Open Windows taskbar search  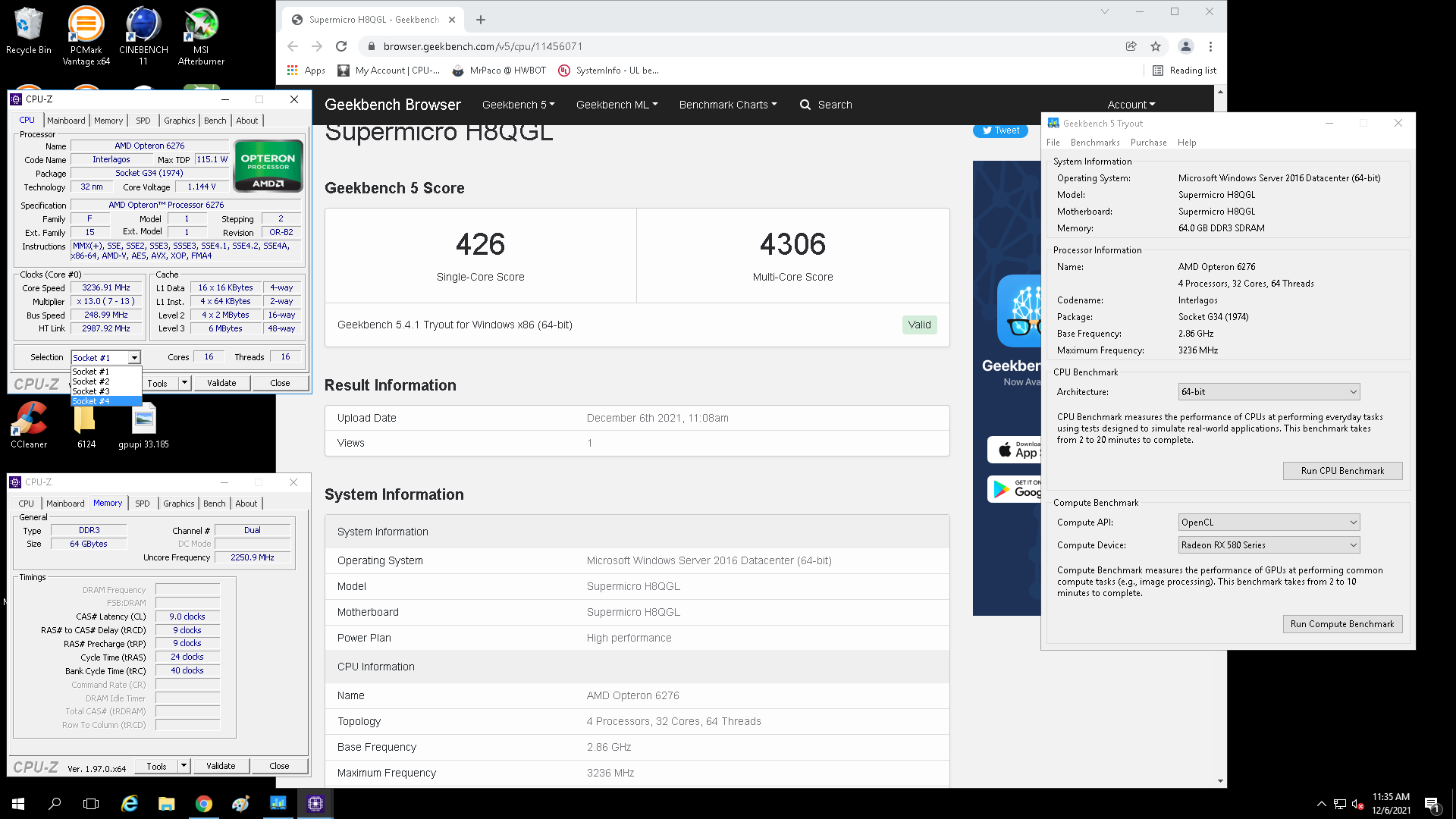pos(55,804)
